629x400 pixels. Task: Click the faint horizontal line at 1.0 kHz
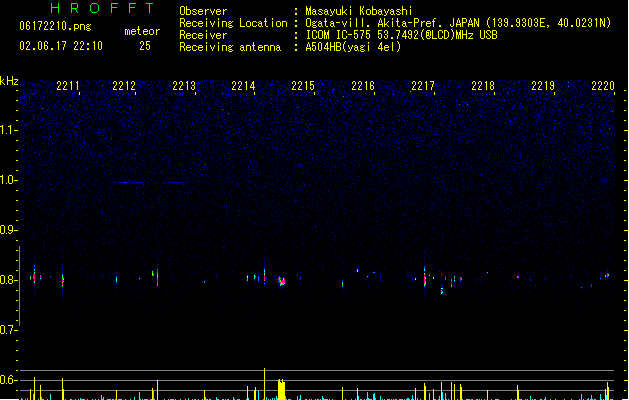point(148,183)
